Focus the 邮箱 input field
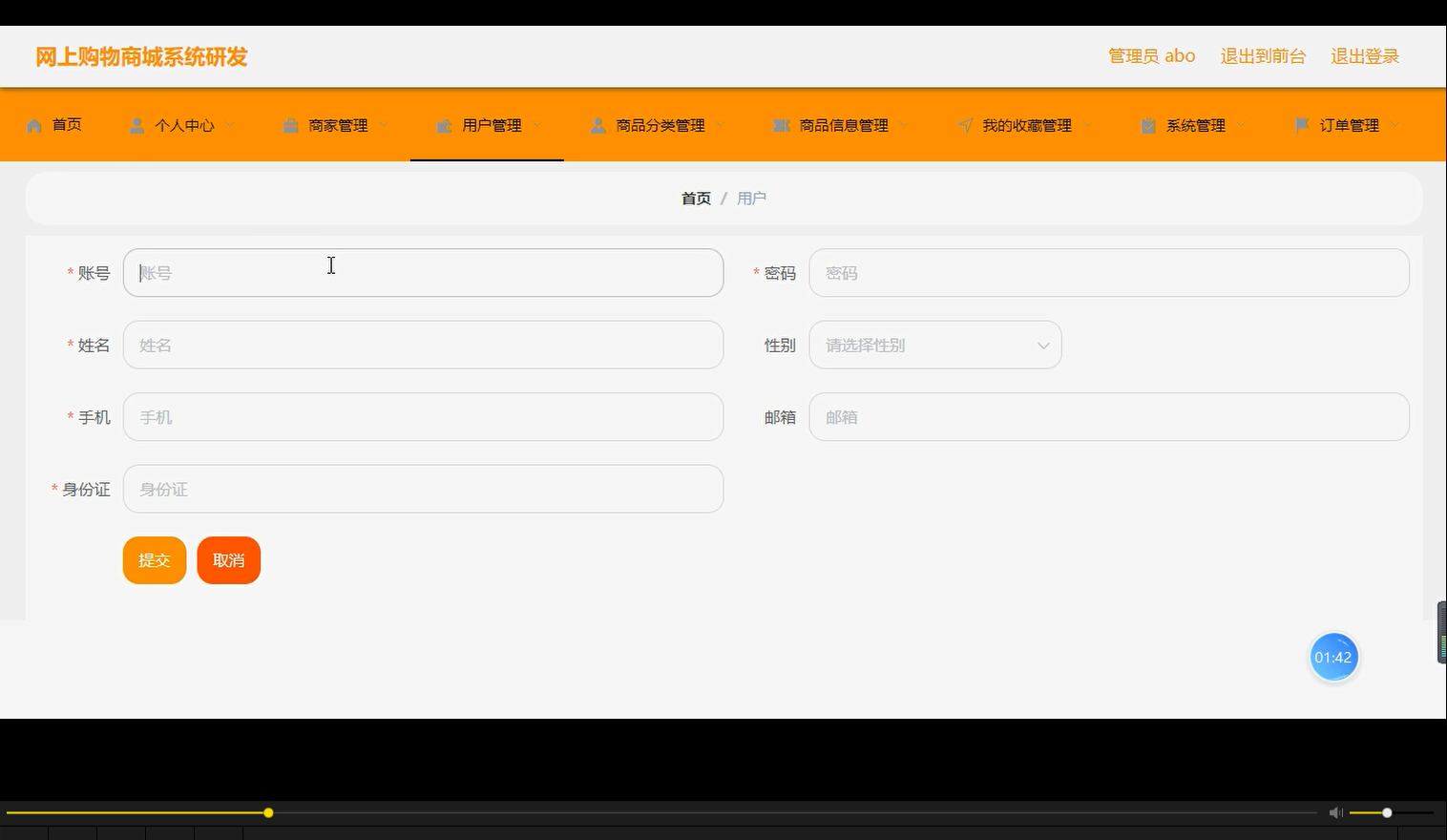The height and width of the screenshot is (840, 1447). pyautogui.click(x=1109, y=417)
